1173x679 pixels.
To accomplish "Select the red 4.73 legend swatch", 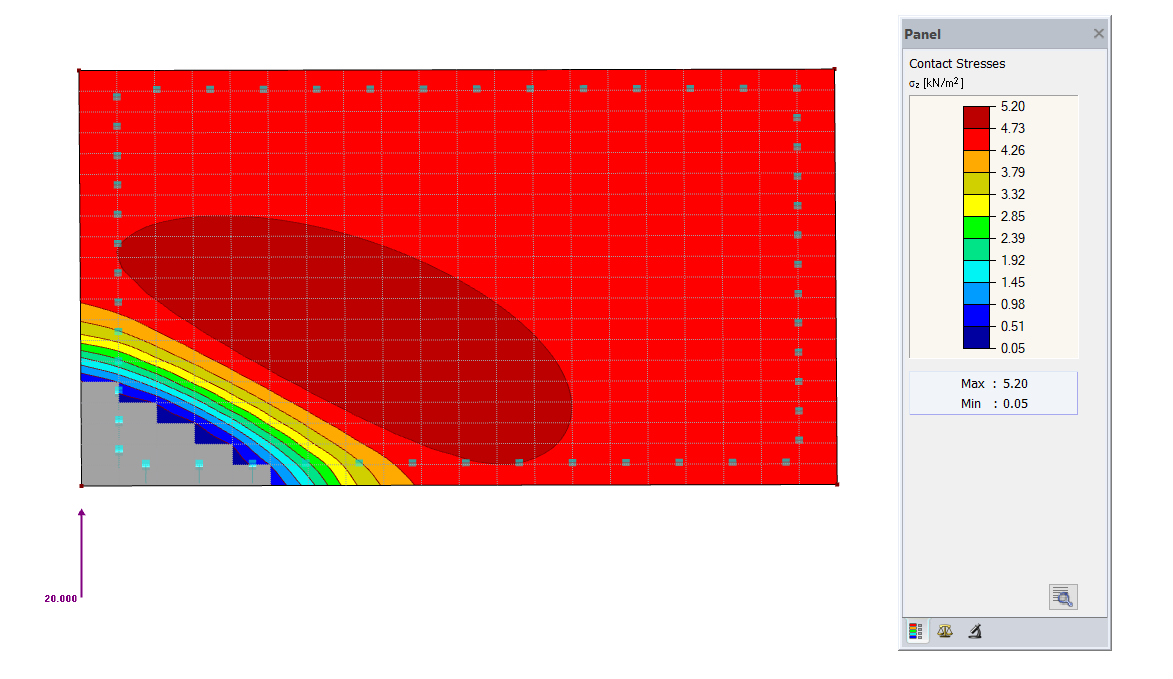I will 976,140.
